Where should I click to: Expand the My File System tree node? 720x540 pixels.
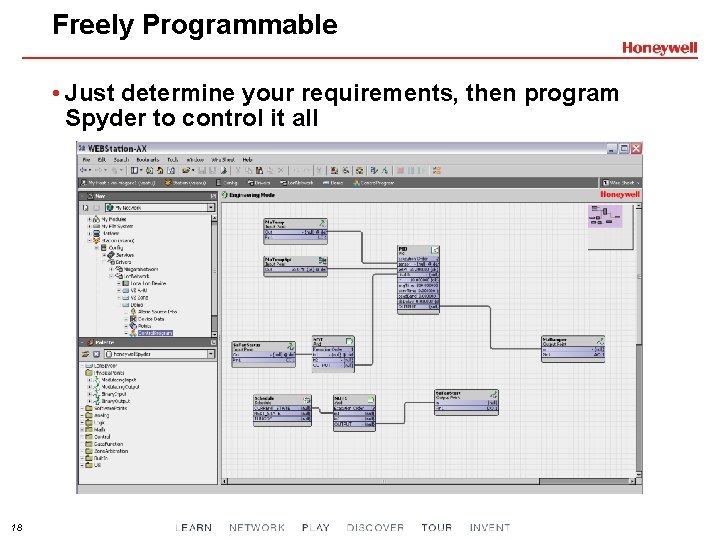click(90, 226)
